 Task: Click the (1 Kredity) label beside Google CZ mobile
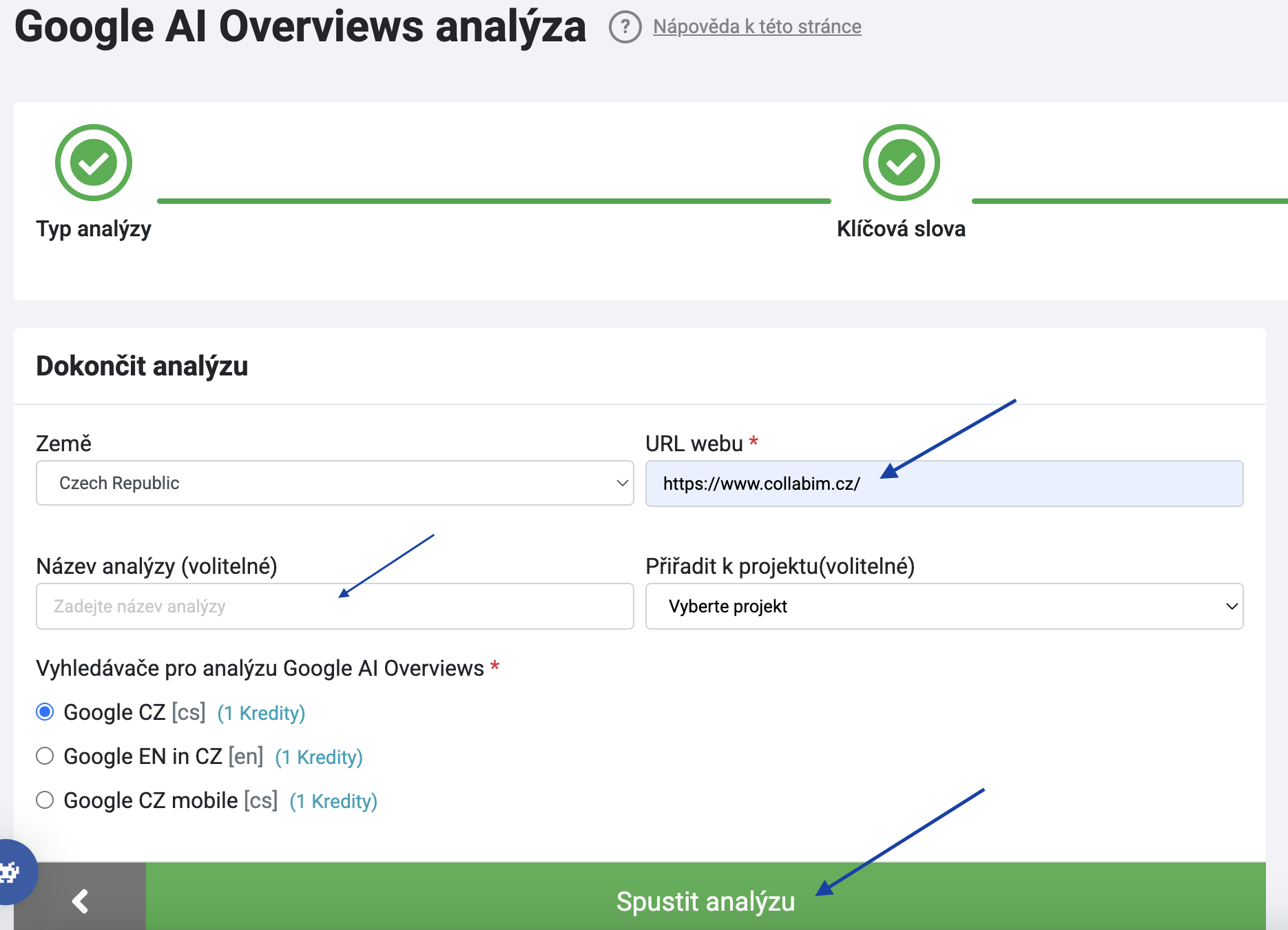coord(333,801)
